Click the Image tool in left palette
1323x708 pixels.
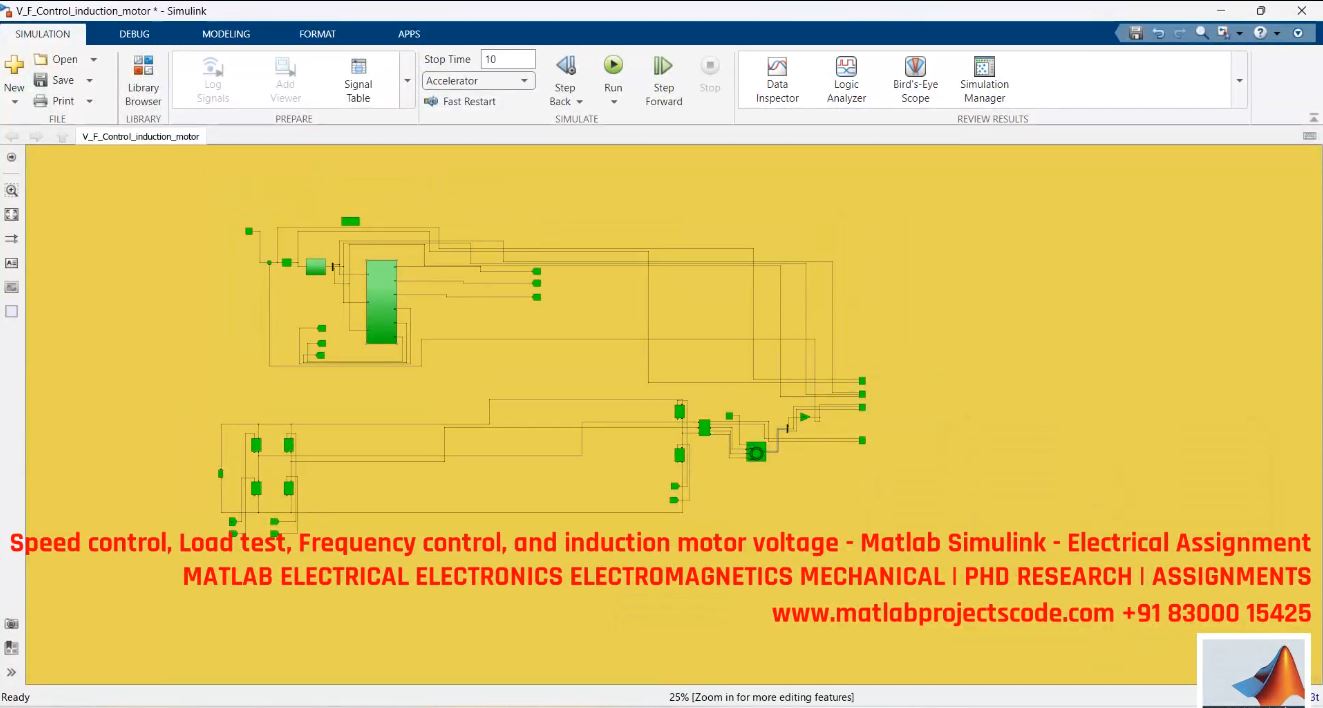(x=12, y=287)
